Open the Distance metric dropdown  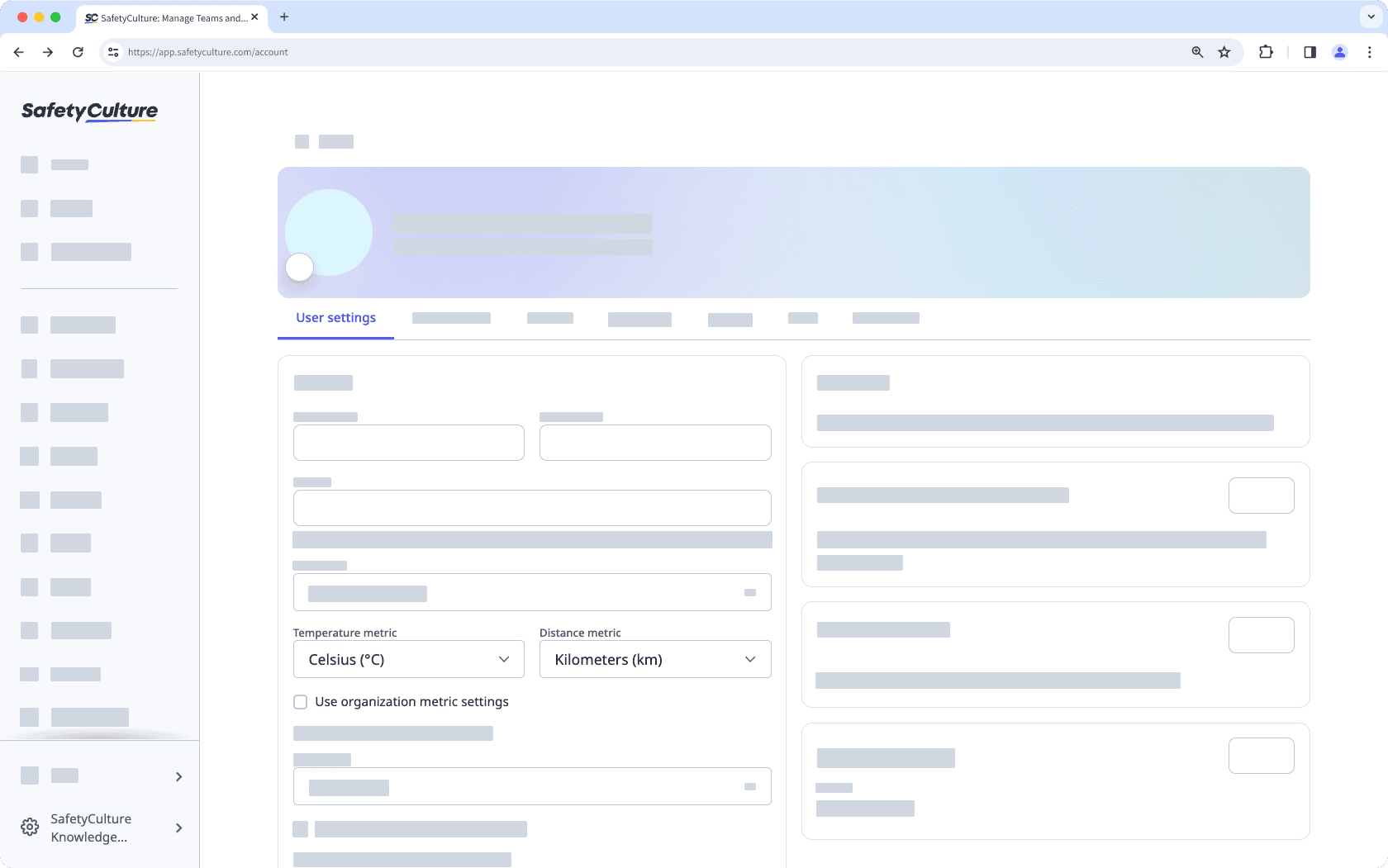(654, 659)
